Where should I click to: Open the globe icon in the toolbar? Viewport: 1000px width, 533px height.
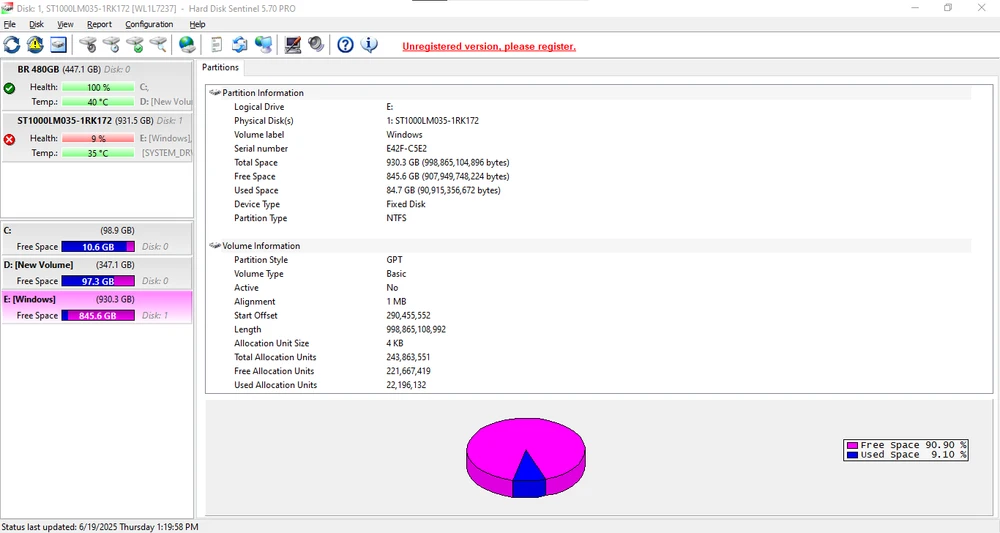click(187, 45)
